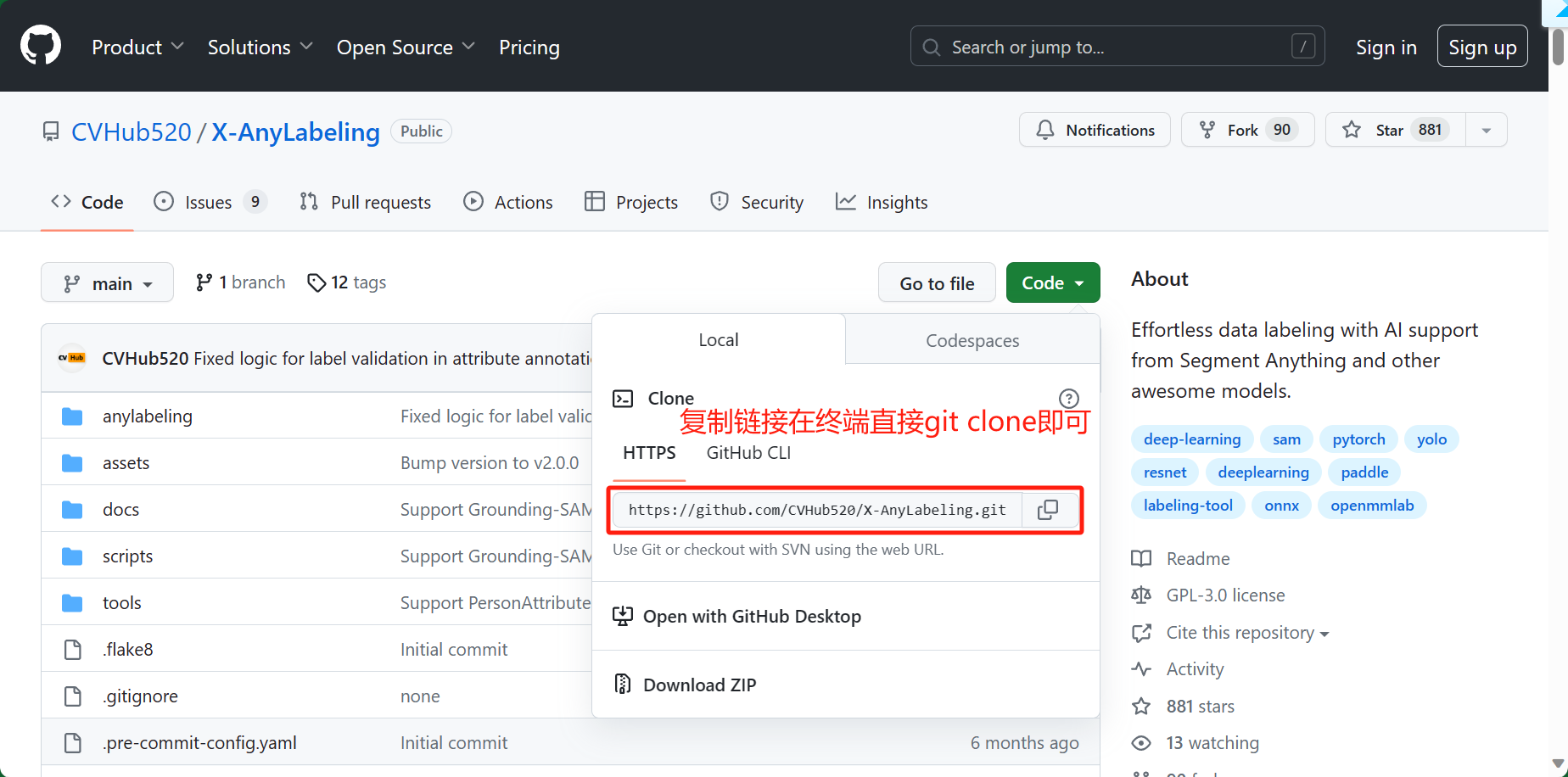Viewport: 1568px width, 777px height.
Task: Click the notifications bell icon
Action: 1044,130
